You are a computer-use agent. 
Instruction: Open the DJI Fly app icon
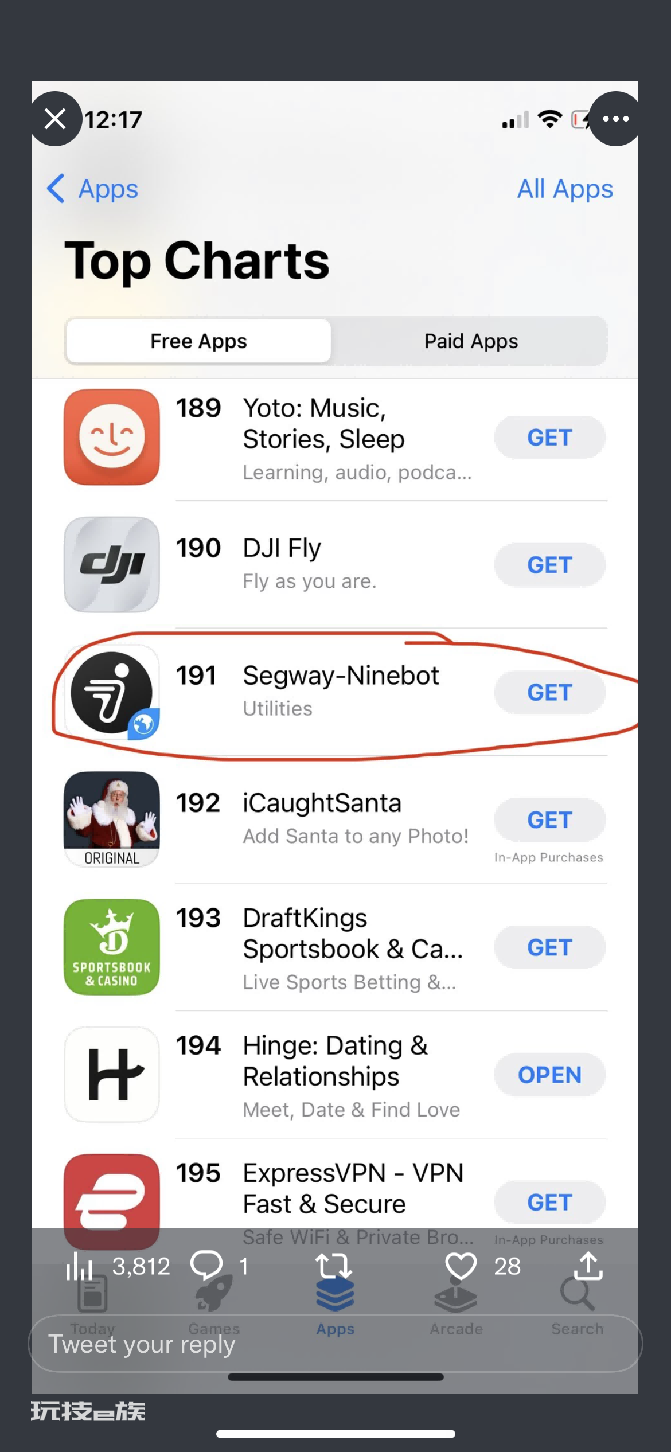click(112, 564)
